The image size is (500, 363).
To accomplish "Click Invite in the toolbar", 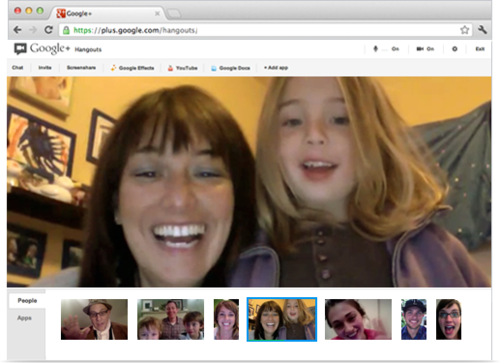I will pos(45,68).
